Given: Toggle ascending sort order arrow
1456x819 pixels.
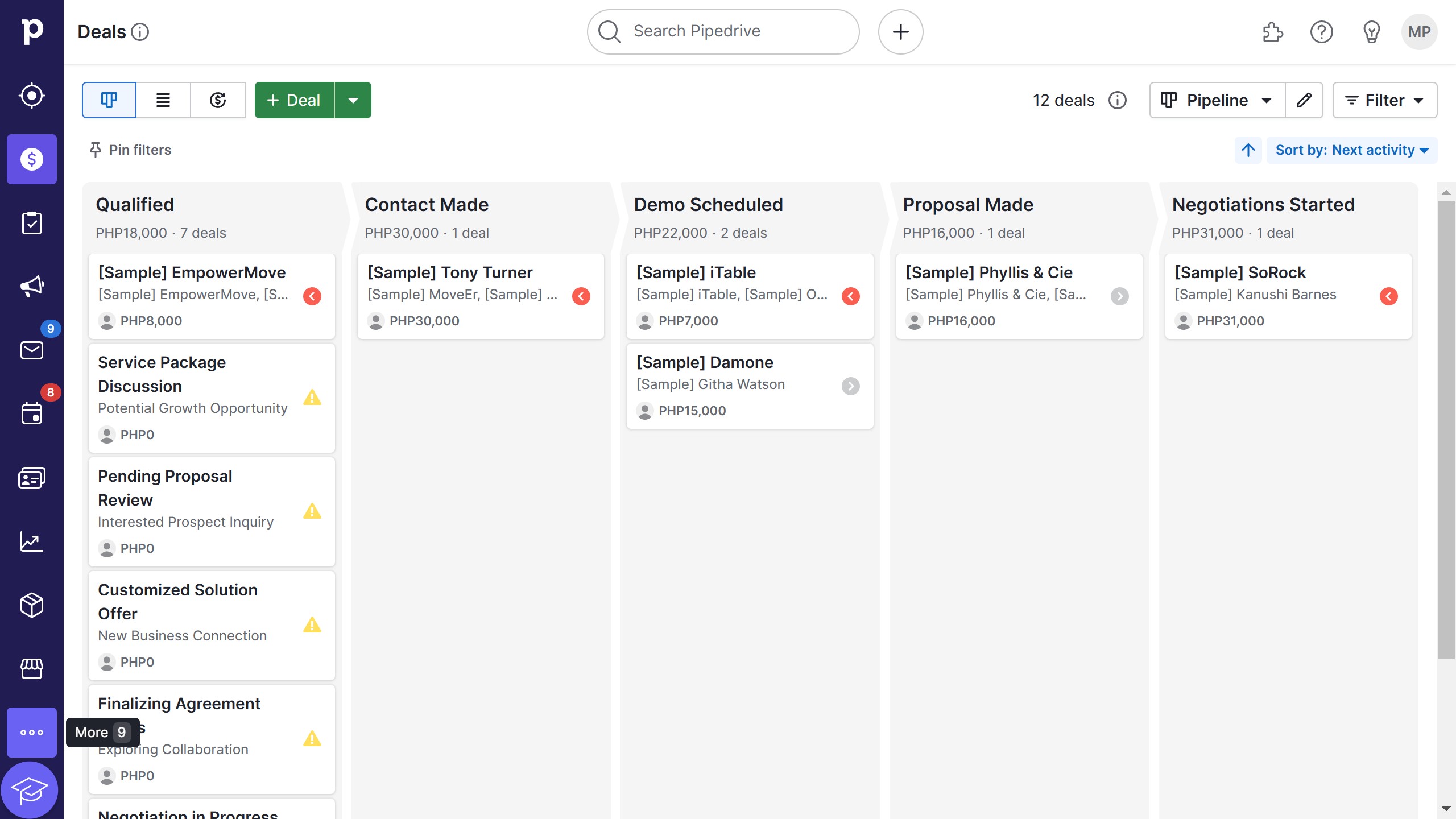Looking at the screenshot, I should (1247, 150).
